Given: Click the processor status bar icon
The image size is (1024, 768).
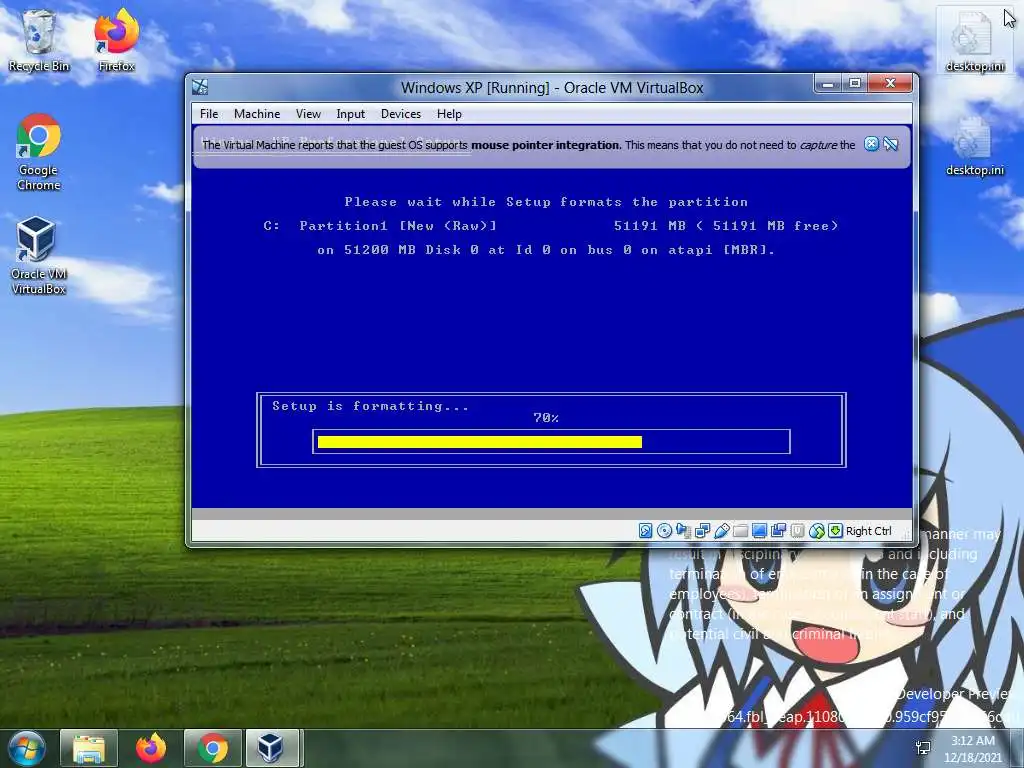Looking at the screenshot, I should tap(797, 531).
